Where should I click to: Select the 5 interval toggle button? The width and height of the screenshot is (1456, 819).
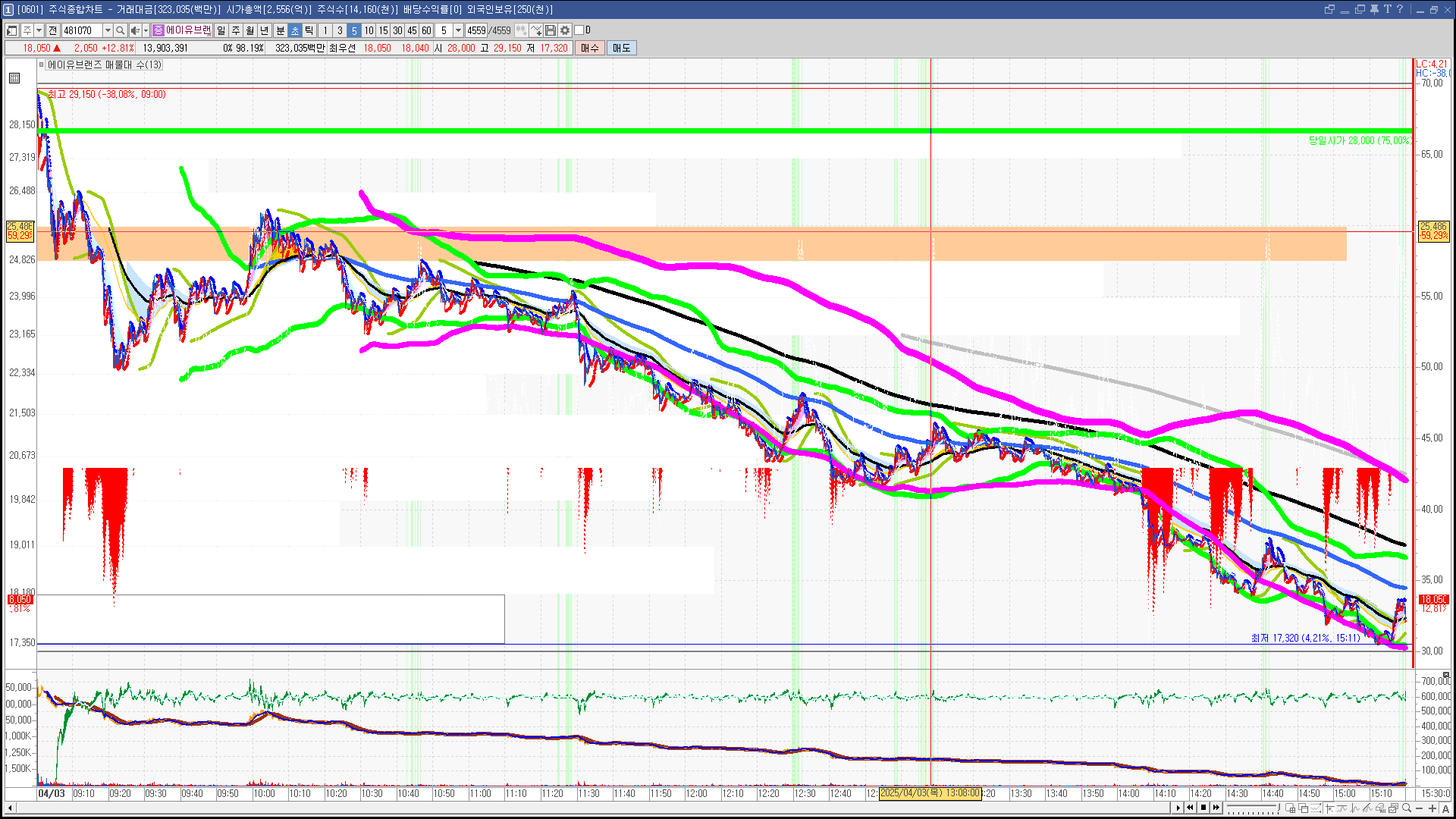(x=353, y=30)
